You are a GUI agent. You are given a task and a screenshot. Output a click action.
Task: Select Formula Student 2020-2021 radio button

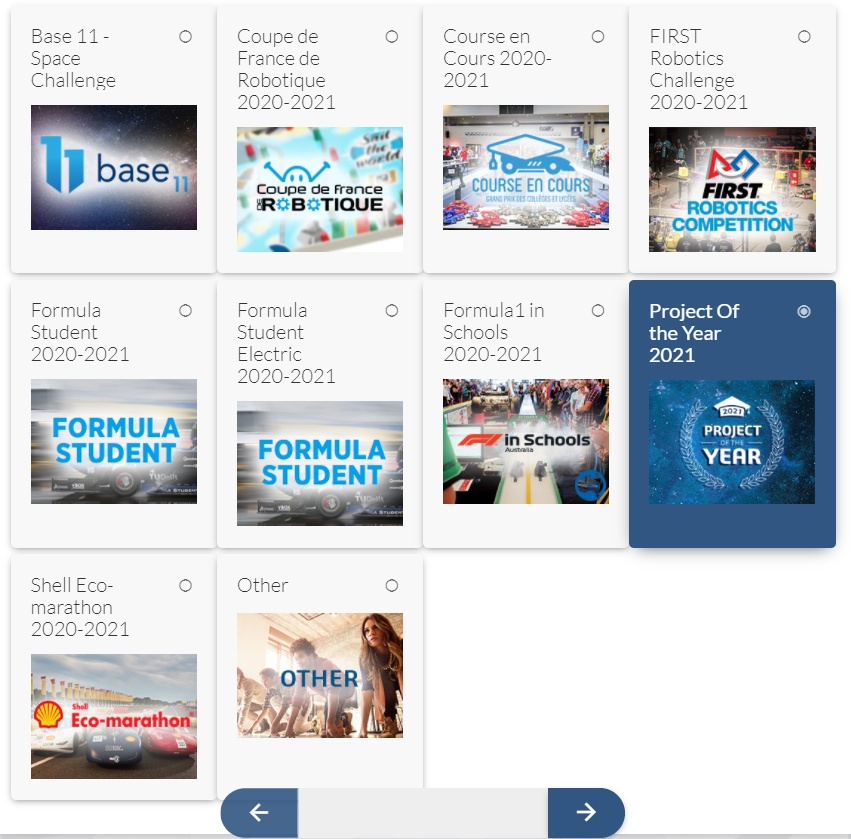[x=186, y=310]
